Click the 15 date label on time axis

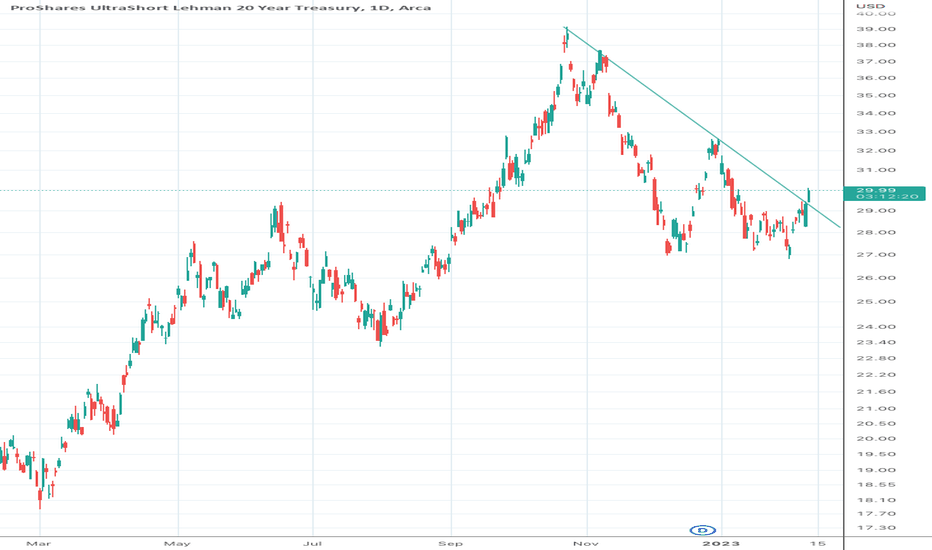coord(818,543)
